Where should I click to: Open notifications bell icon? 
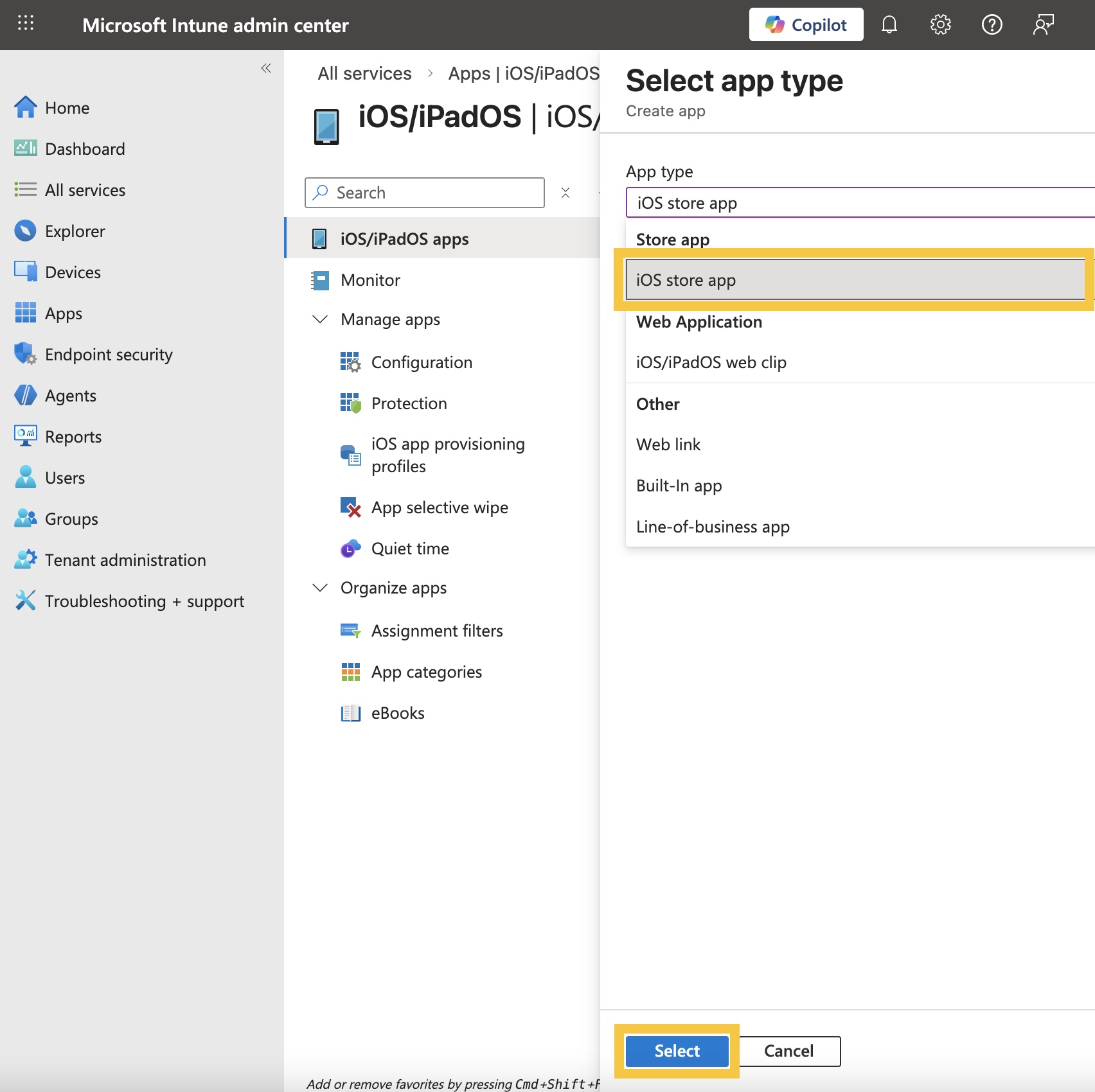(x=889, y=25)
